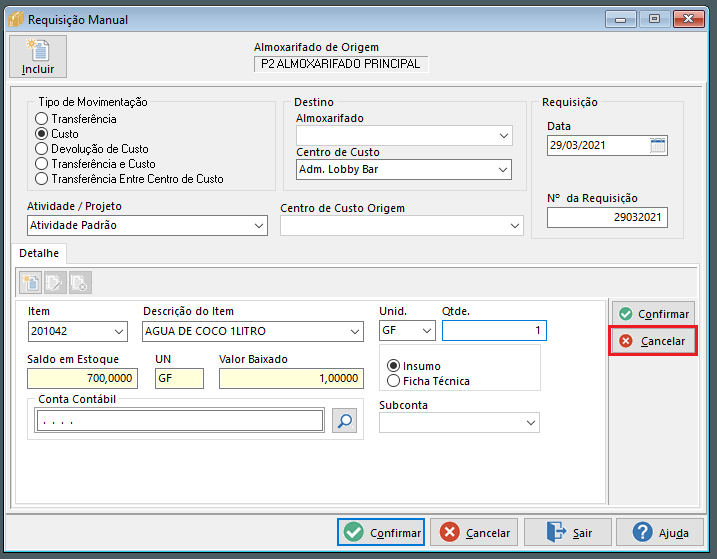Click the Conta Contábil search magnifier
717x559 pixels.
[x=344, y=421]
